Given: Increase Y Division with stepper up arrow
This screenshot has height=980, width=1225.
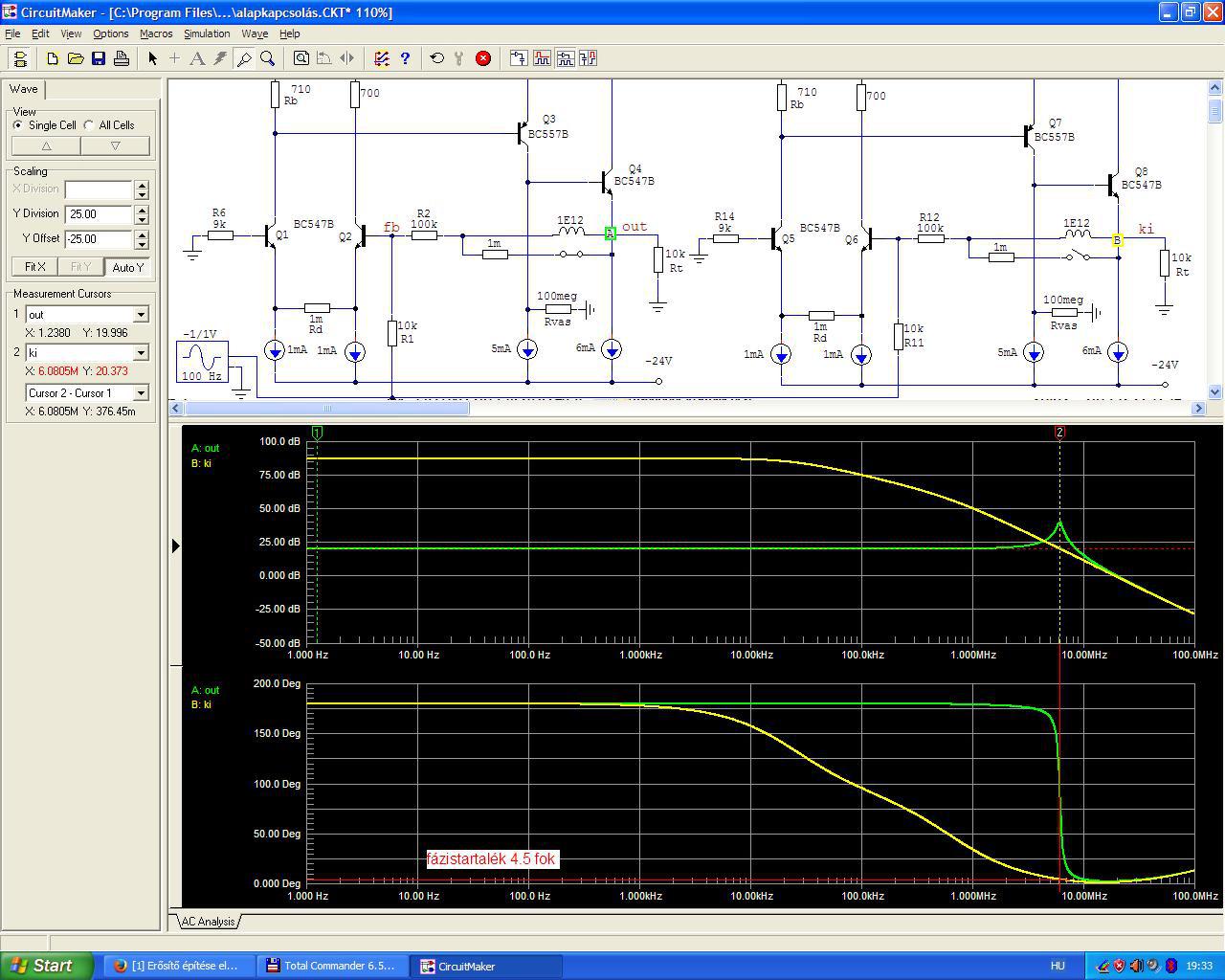Looking at the screenshot, I should [142, 210].
